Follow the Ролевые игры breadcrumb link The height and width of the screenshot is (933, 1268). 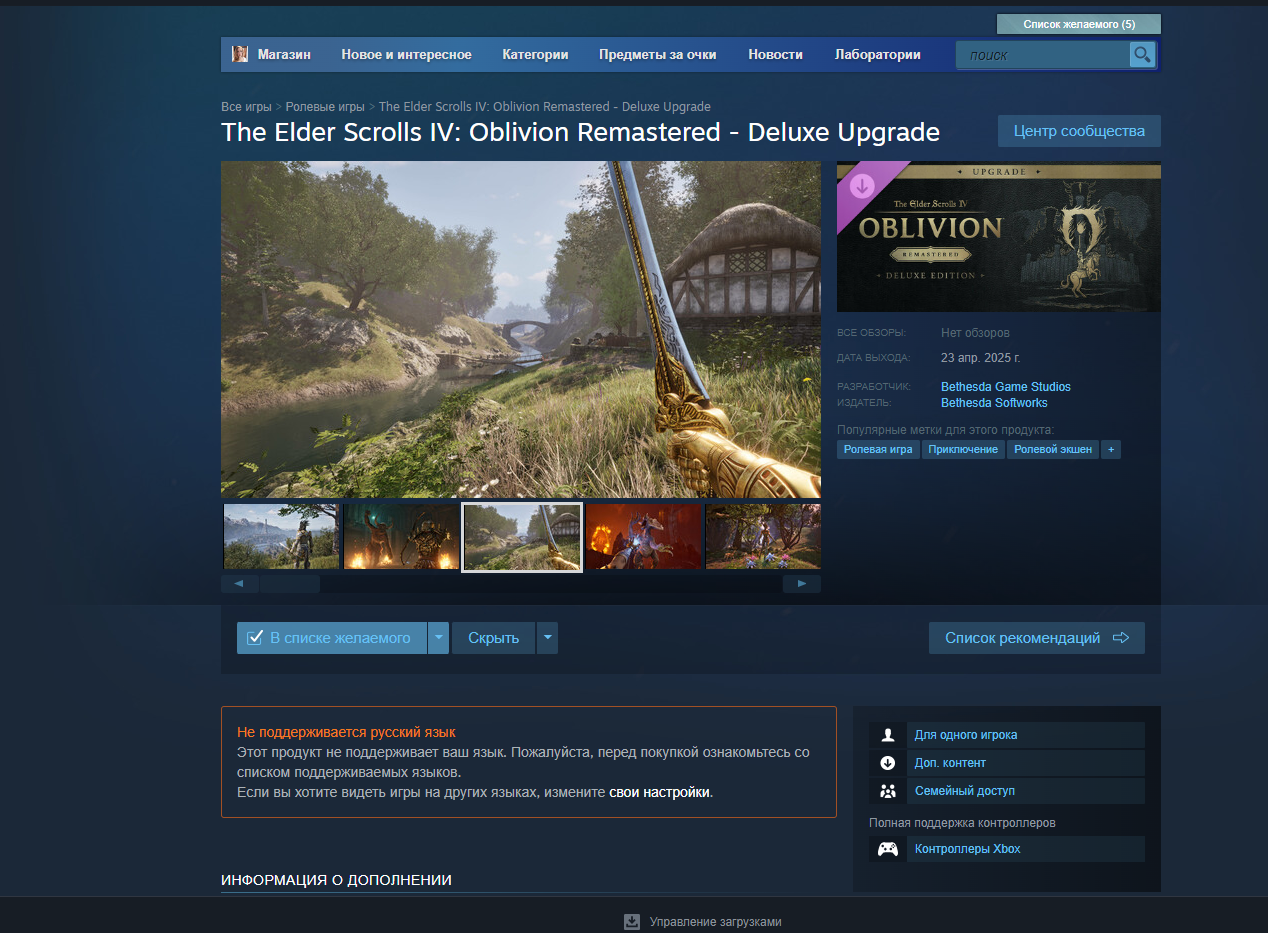point(325,107)
